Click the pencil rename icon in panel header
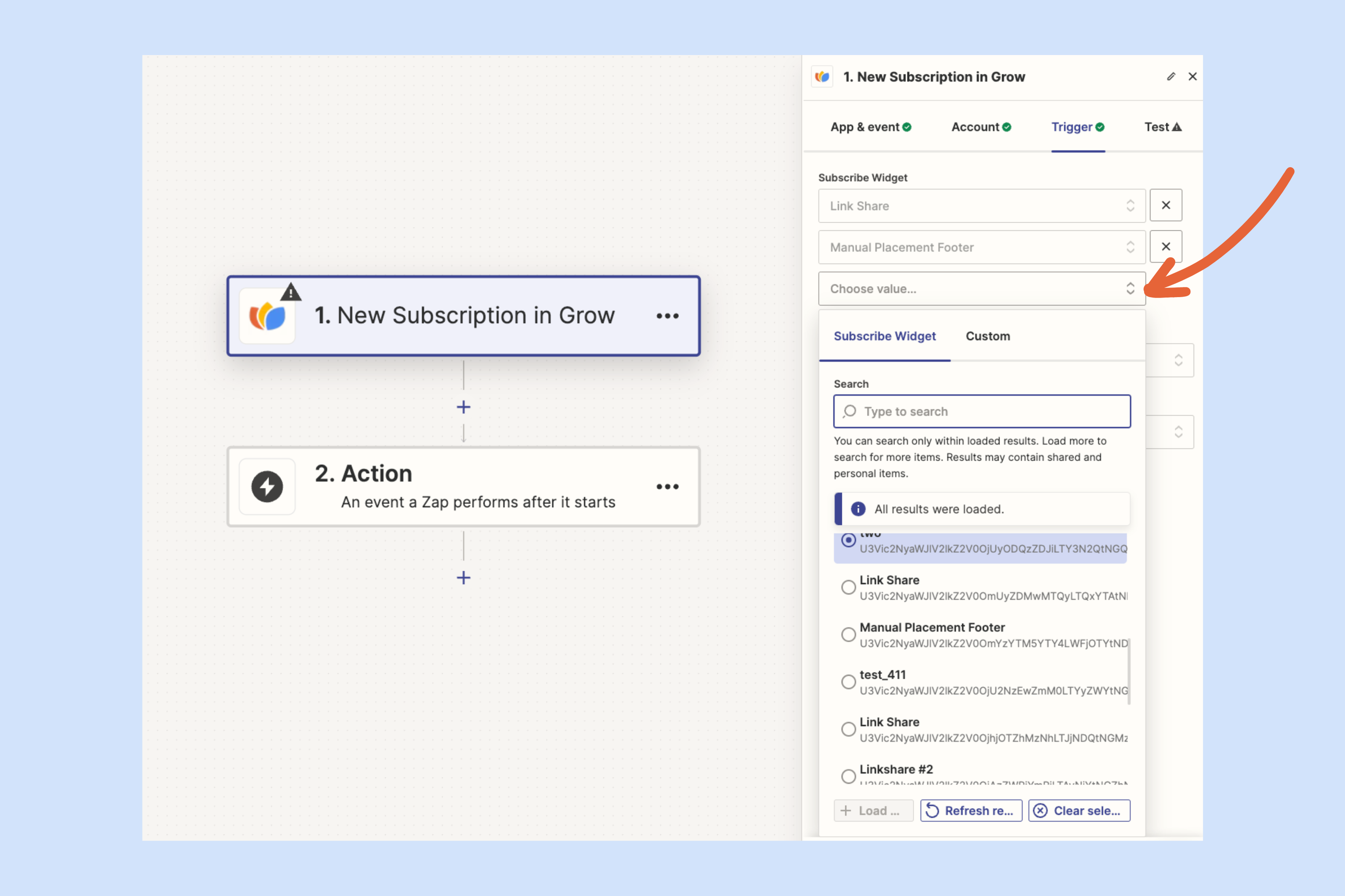Viewport: 1345px width, 896px height. point(1171,76)
